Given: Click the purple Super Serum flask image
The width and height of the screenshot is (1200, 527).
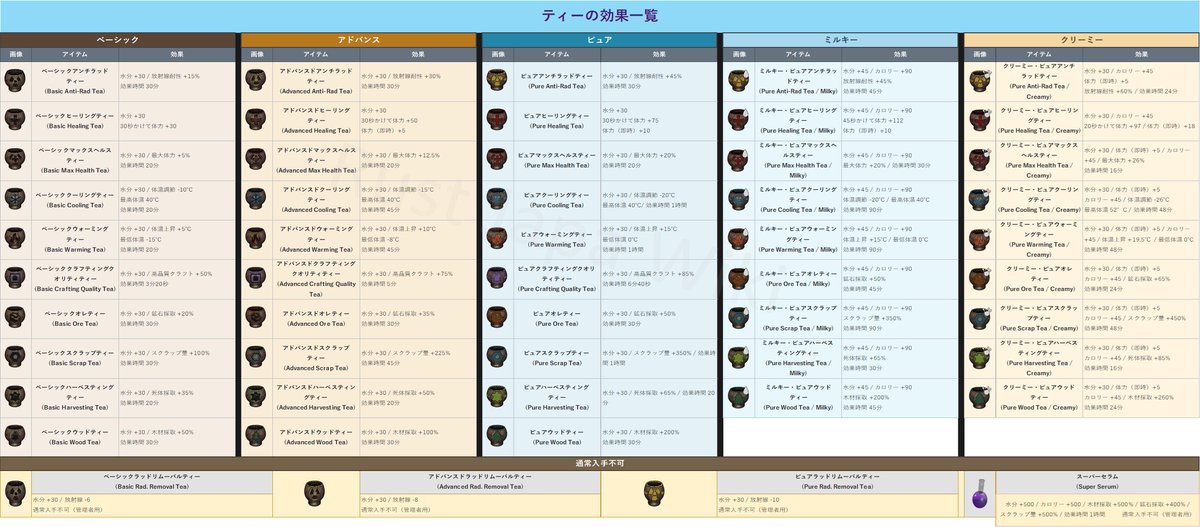Looking at the screenshot, I should point(978,495).
